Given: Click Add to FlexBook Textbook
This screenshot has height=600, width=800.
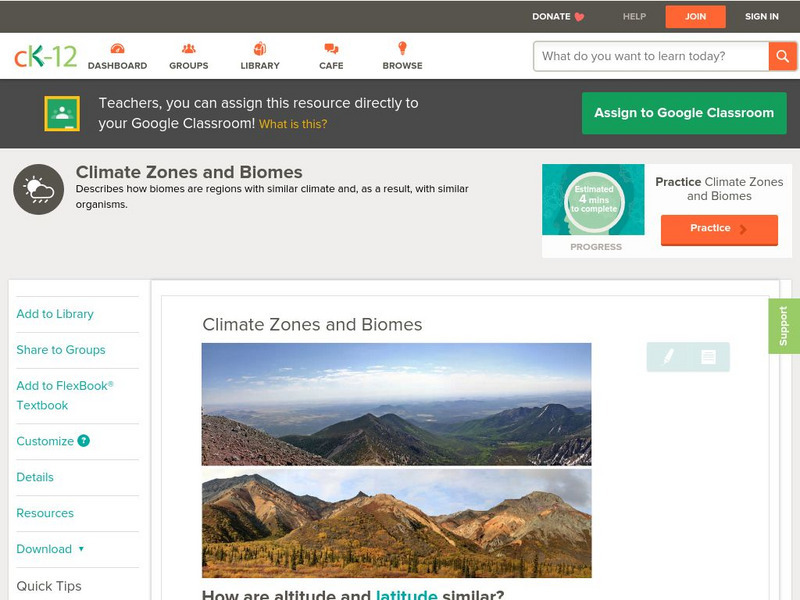Looking at the screenshot, I should click(65, 395).
